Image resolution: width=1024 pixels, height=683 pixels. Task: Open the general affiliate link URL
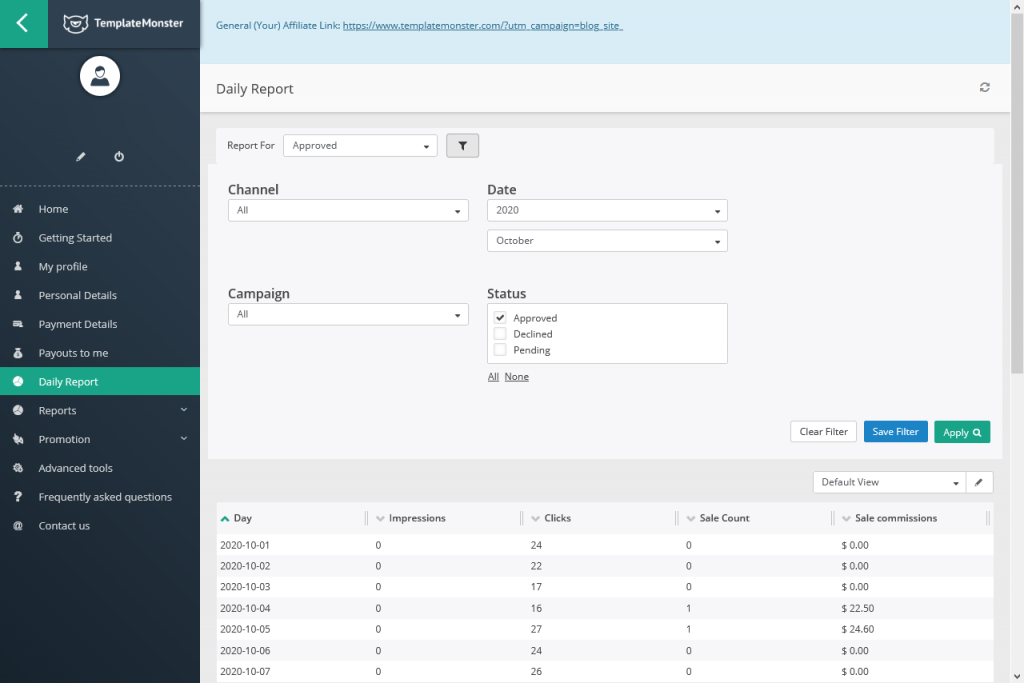point(482,26)
